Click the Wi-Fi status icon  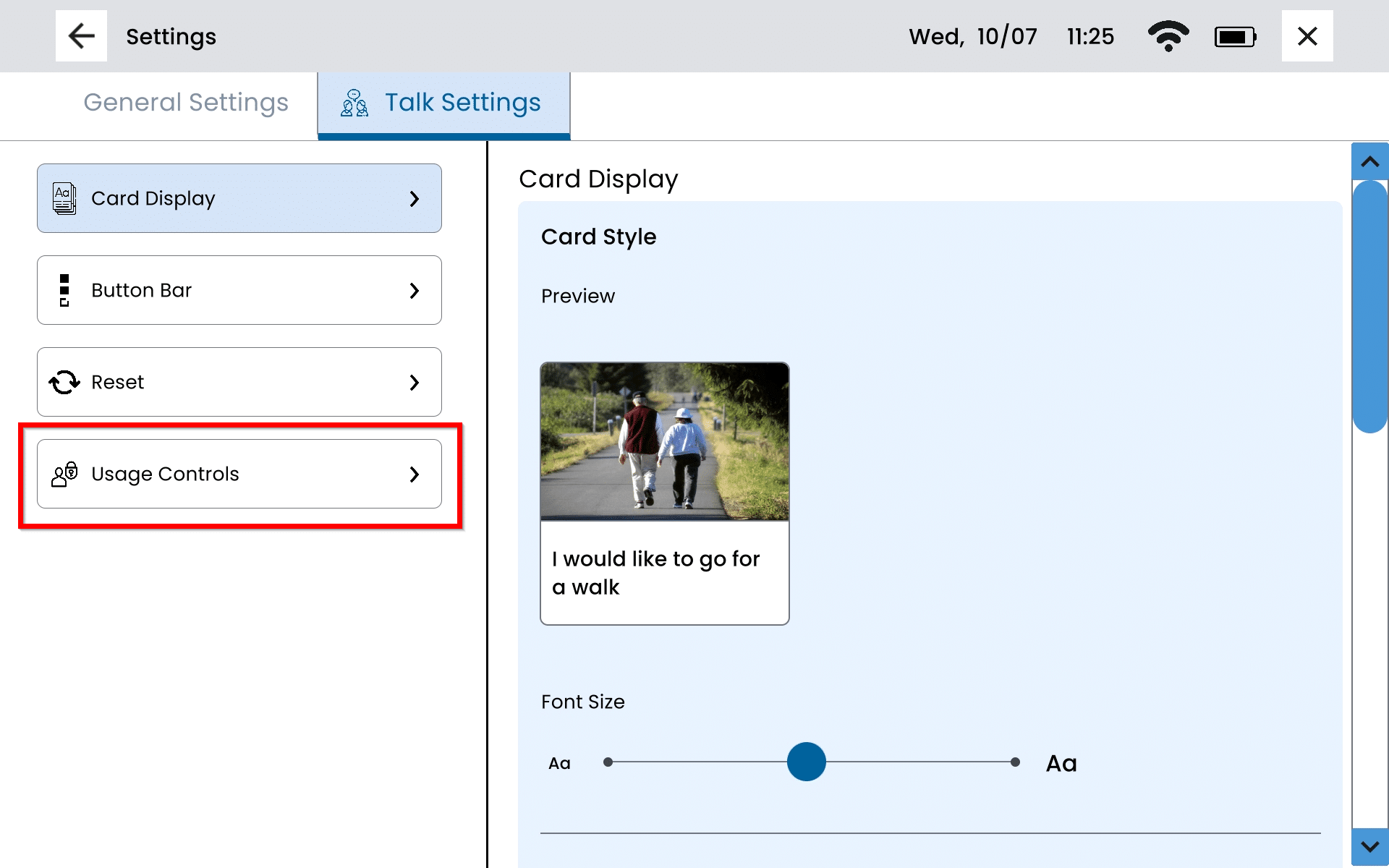pyautogui.click(x=1168, y=36)
